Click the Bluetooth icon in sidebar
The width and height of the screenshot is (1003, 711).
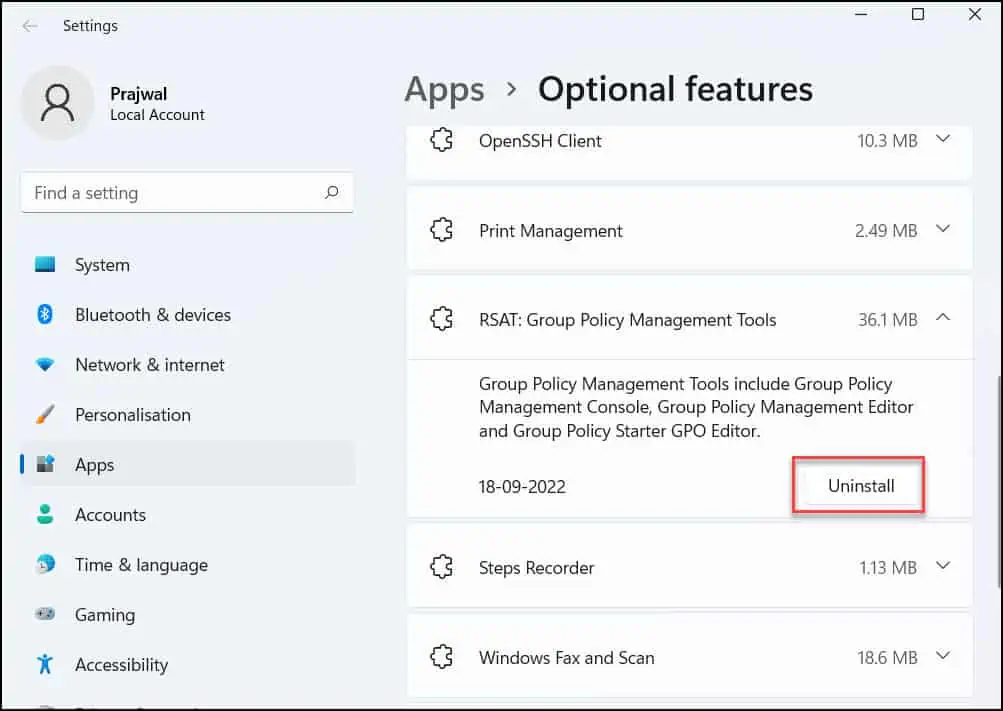click(45, 314)
